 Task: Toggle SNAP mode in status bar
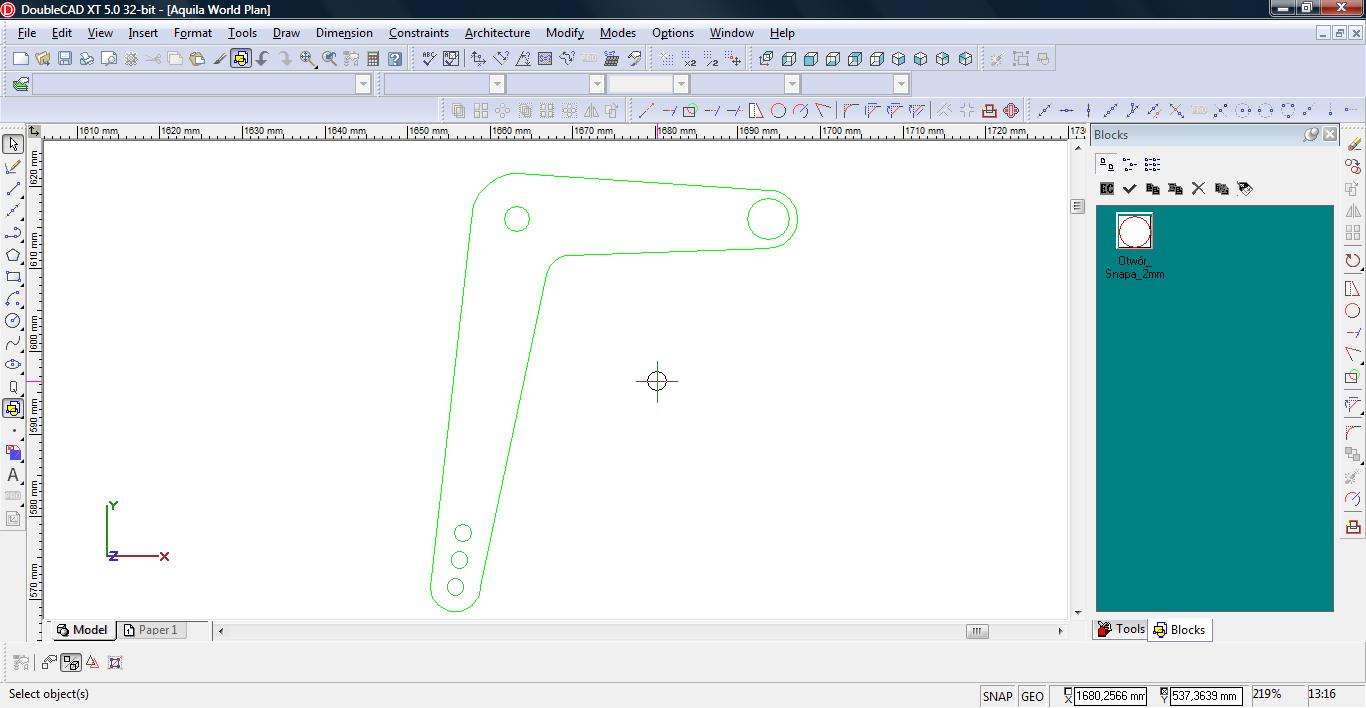point(997,696)
